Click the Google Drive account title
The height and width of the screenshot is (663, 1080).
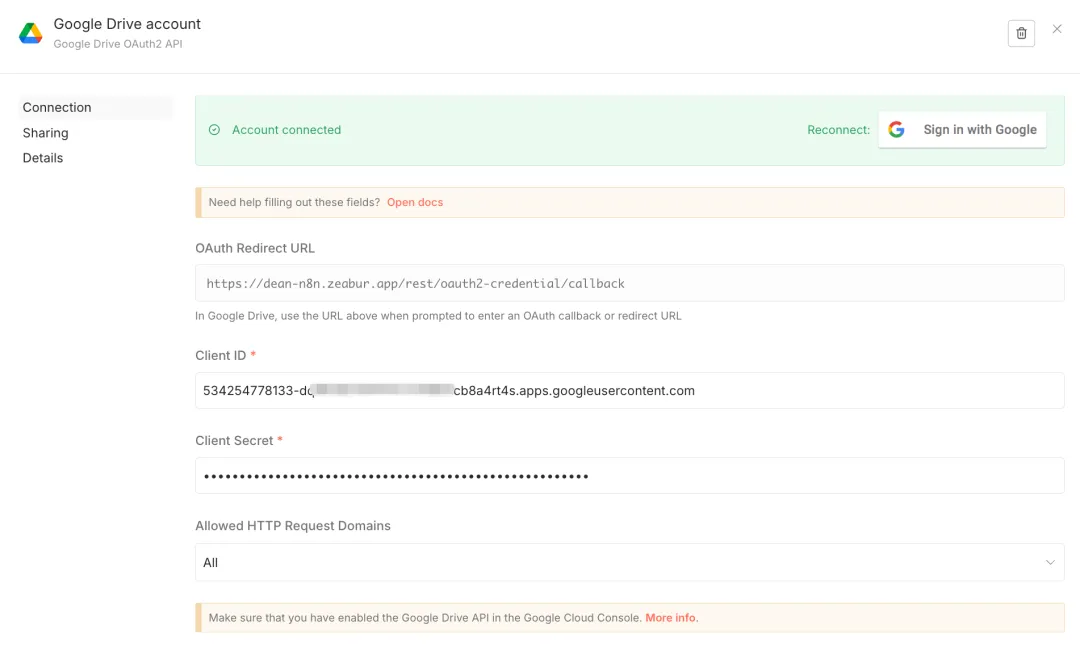point(127,24)
